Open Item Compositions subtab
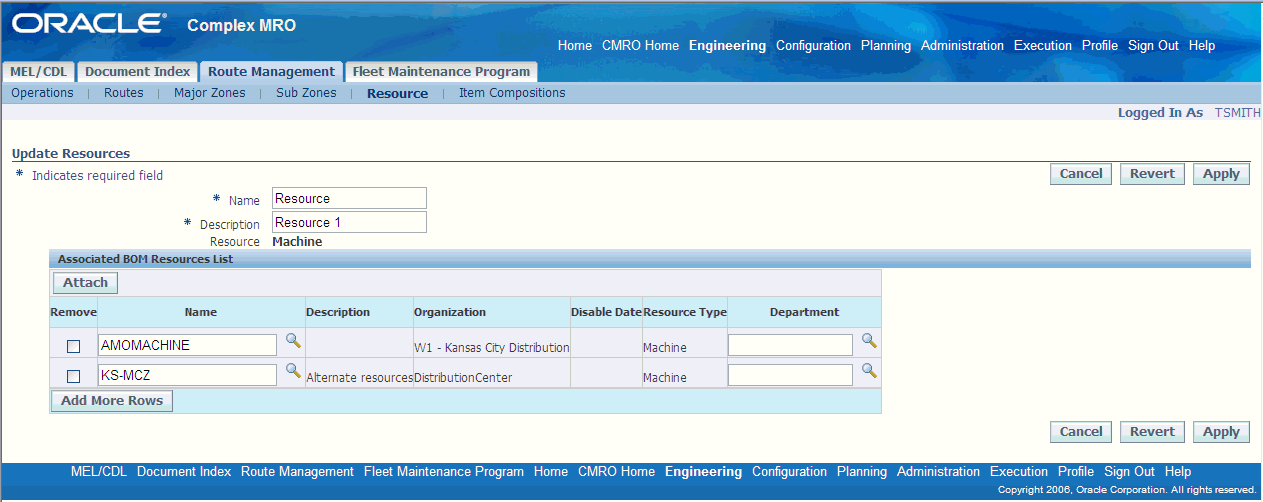The width and height of the screenshot is (1263, 502). (x=512, y=93)
